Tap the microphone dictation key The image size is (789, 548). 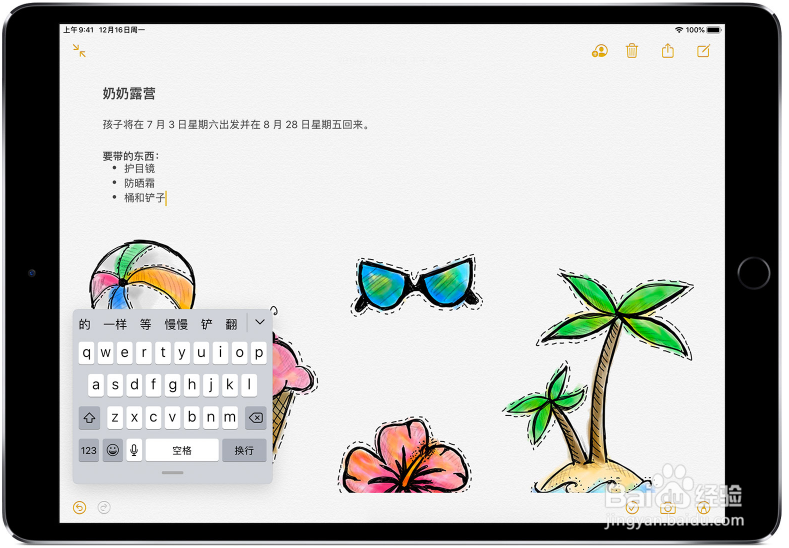tap(134, 450)
